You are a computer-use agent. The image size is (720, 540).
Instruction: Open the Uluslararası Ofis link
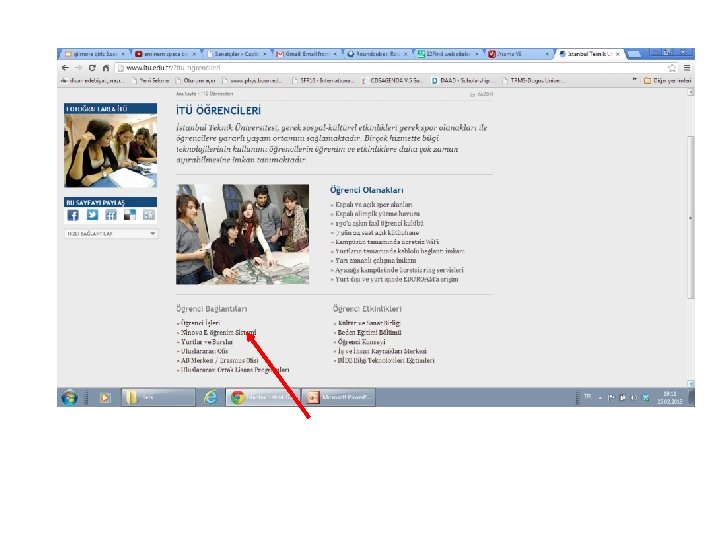[204, 351]
